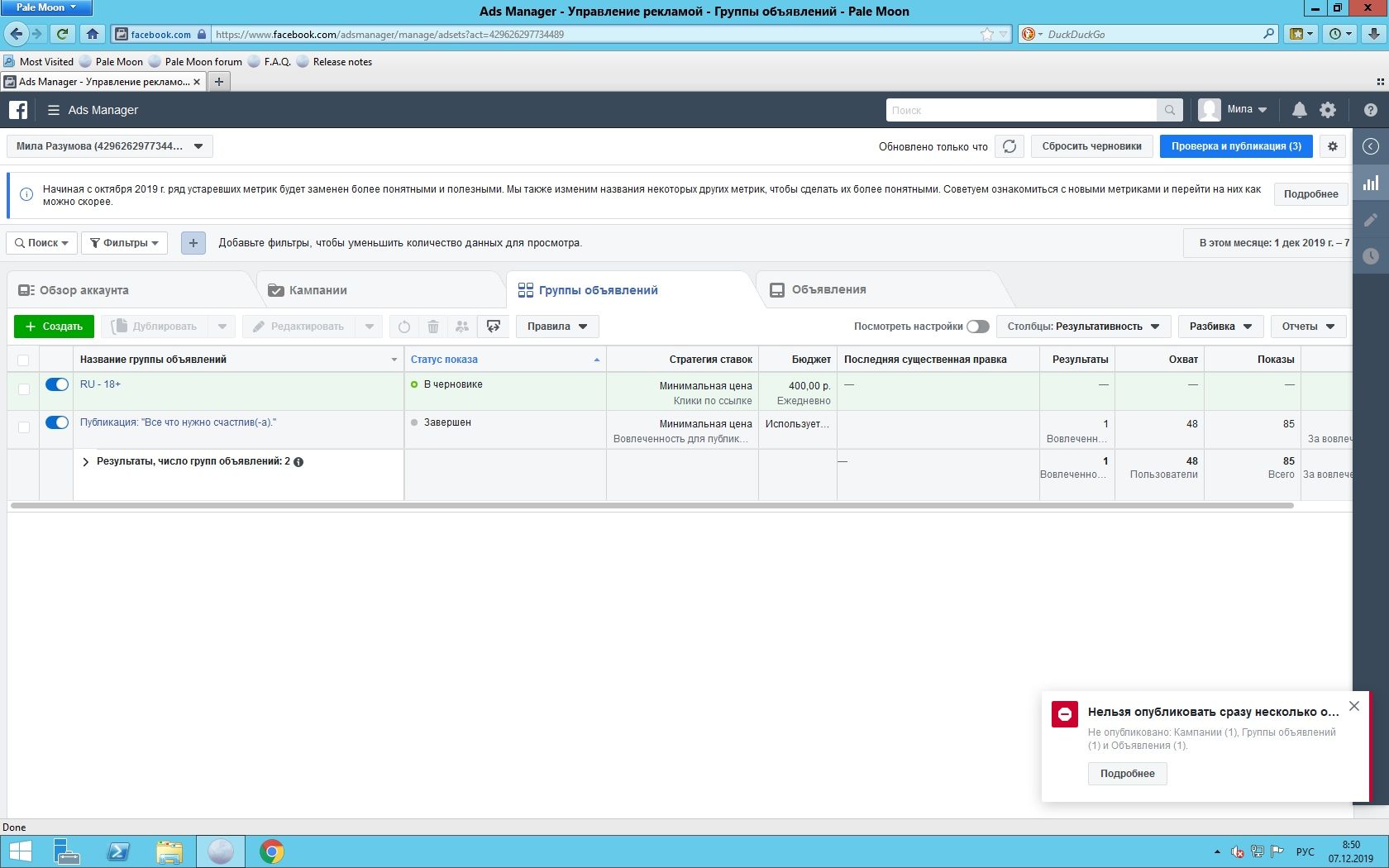1389x868 pixels.
Task: Open the Фильтры dropdown
Action: (x=124, y=243)
